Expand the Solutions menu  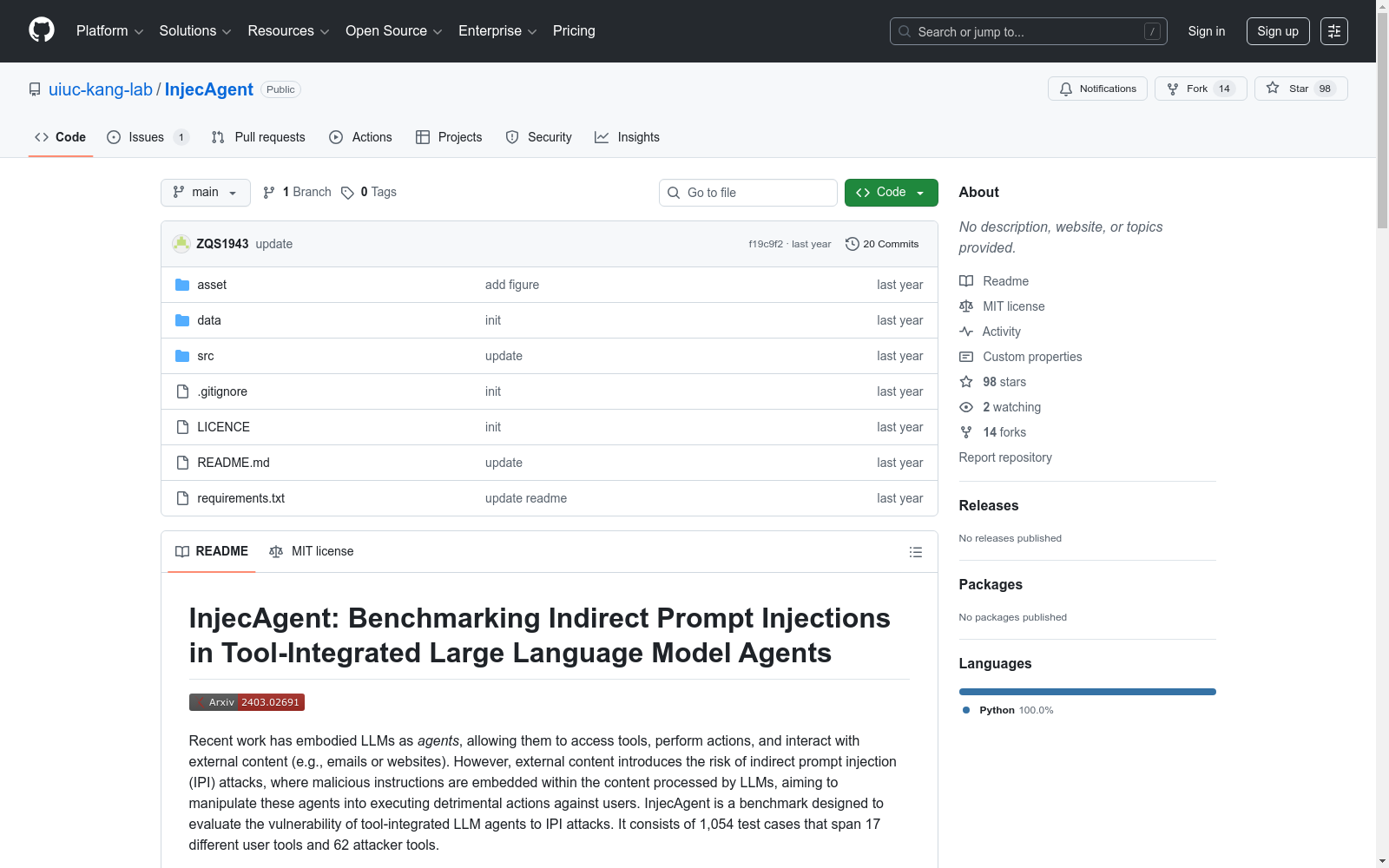195,31
